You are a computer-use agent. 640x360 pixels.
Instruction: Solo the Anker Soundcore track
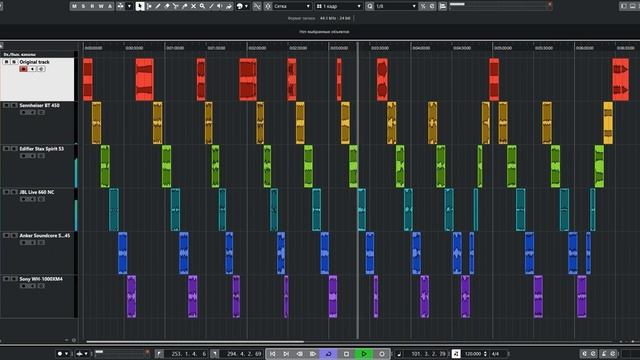point(14,236)
